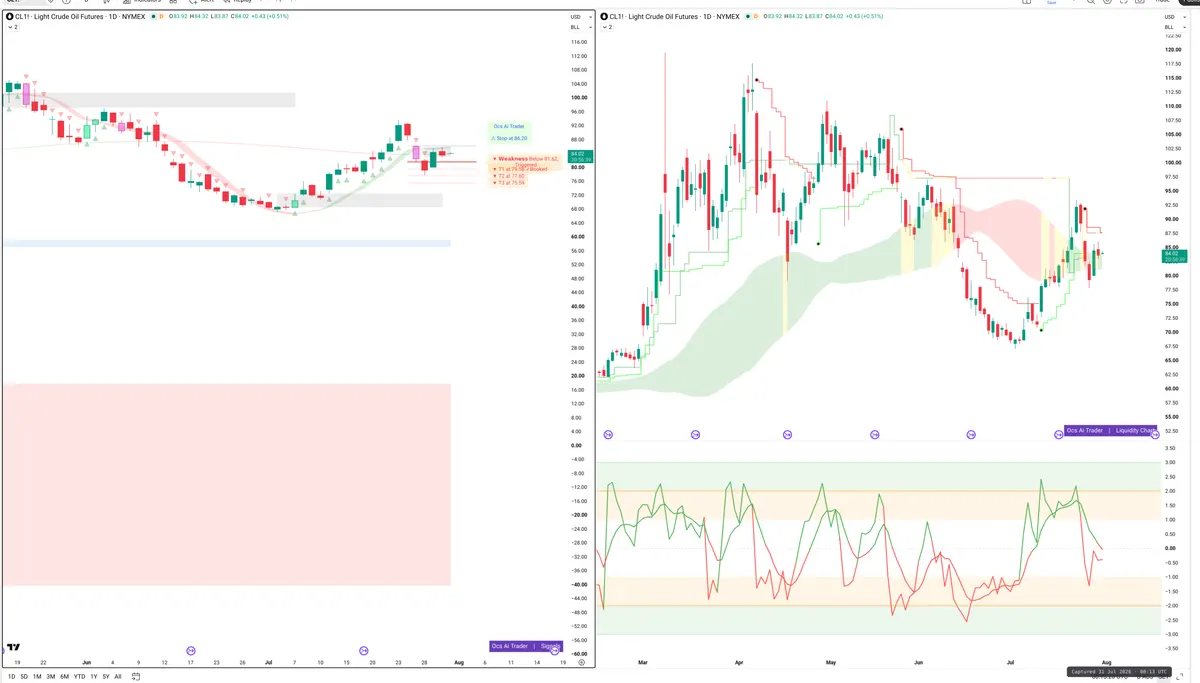Collapse indicator legend '2' in right chart

click(x=608, y=27)
